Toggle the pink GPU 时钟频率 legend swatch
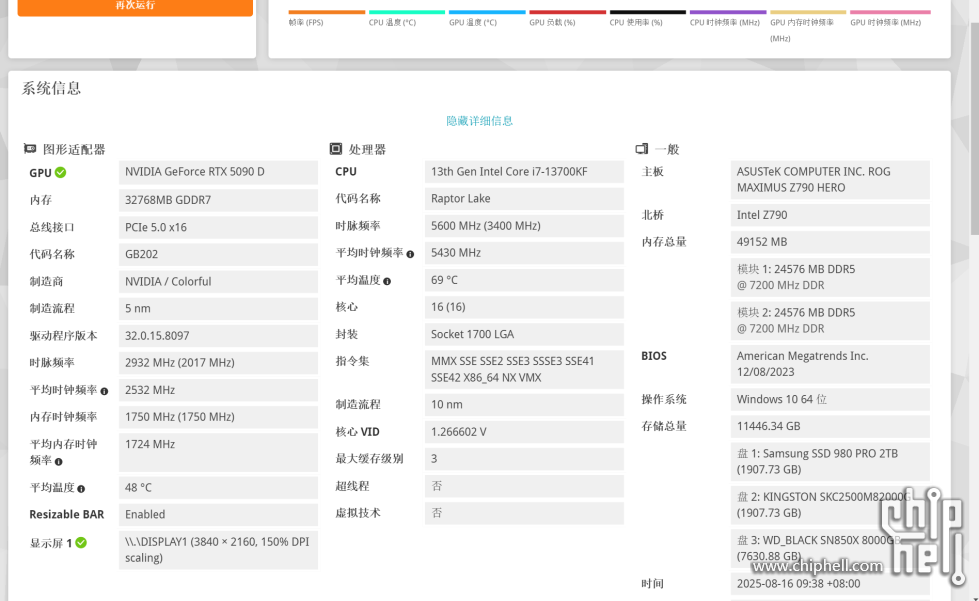Image resolution: width=979 pixels, height=601 pixels. click(890, 12)
